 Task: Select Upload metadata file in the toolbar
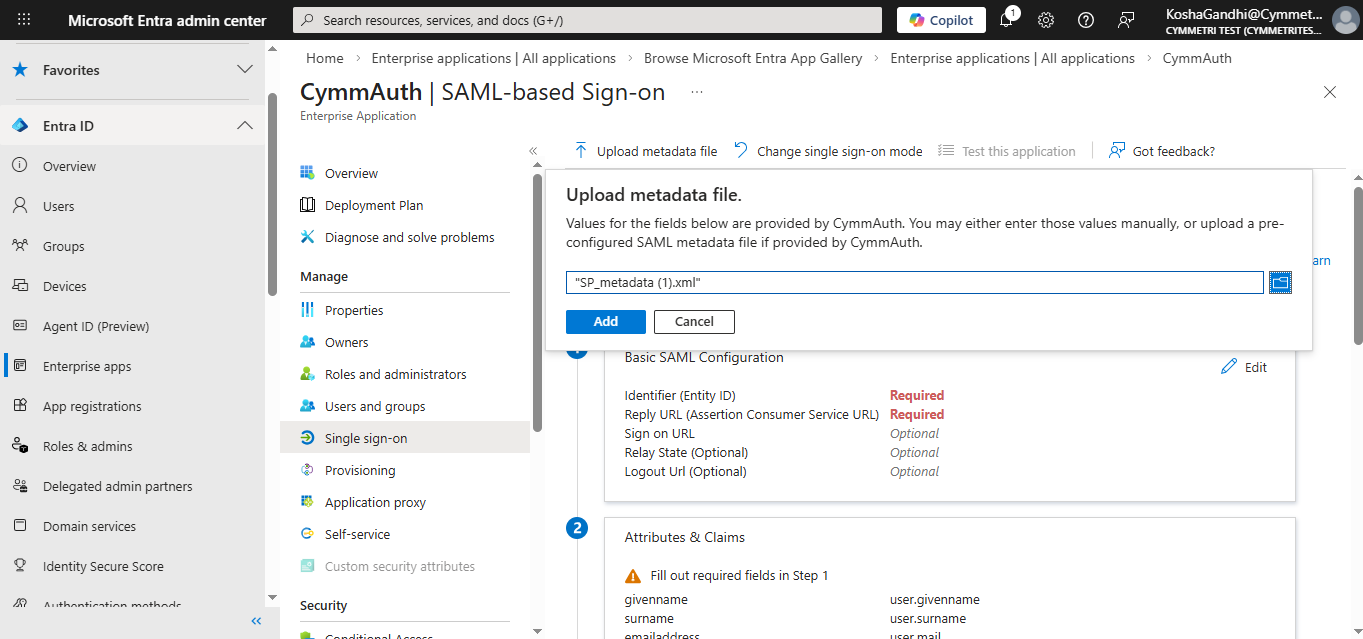tap(645, 151)
